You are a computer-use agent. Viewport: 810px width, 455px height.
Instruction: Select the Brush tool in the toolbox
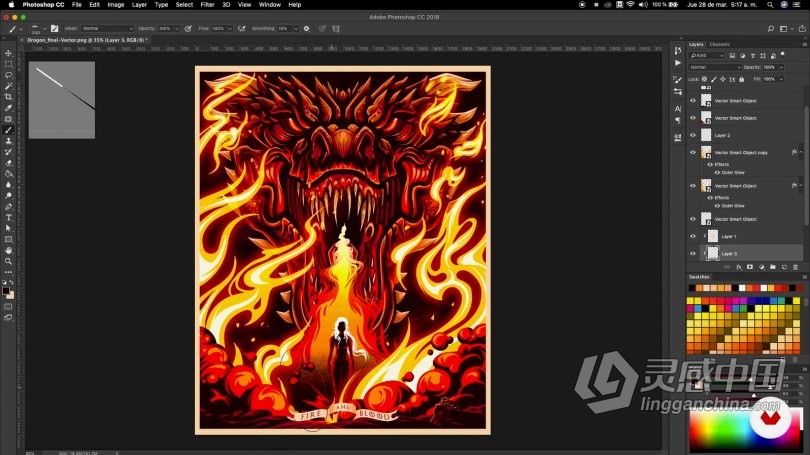coord(8,130)
